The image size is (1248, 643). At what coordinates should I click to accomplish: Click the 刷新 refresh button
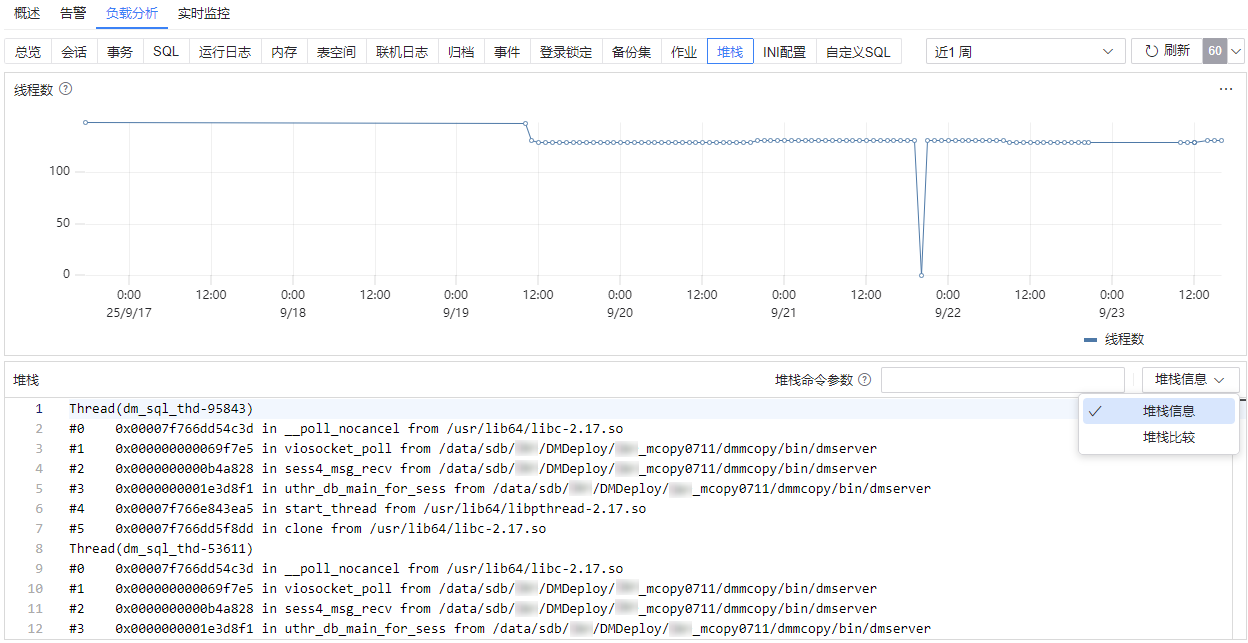1167,51
